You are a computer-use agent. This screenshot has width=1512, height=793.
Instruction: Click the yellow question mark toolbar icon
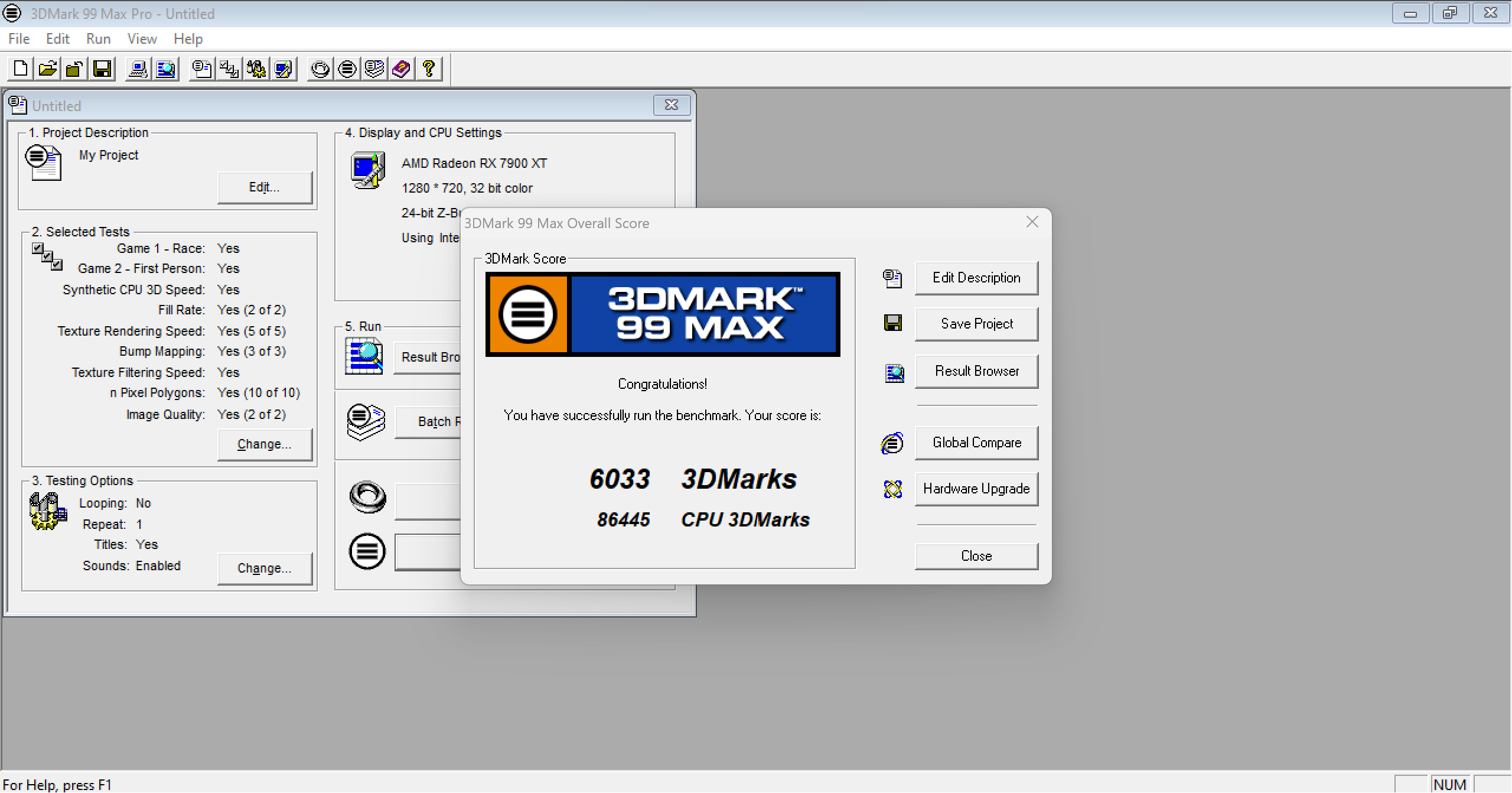pyautogui.click(x=429, y=69)
